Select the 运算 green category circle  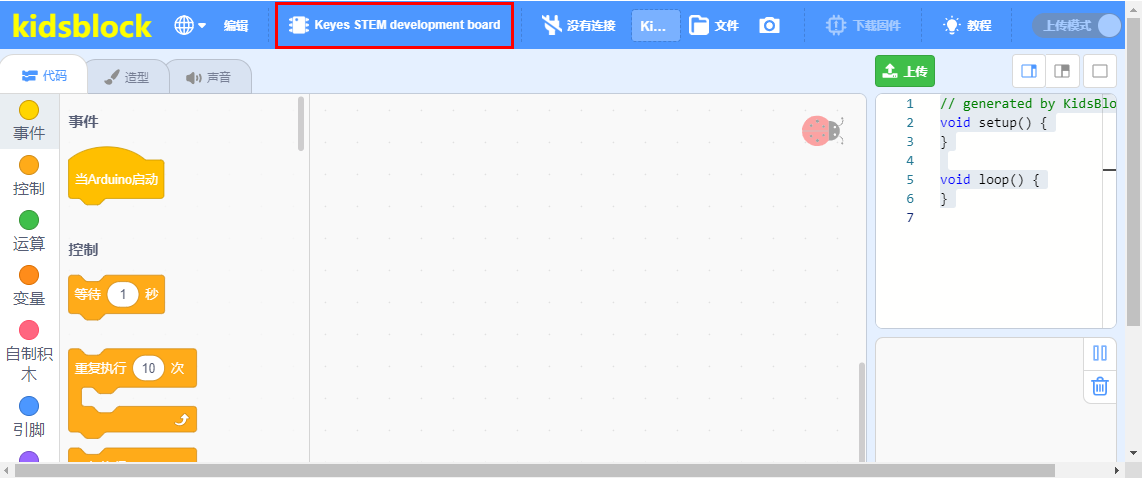pos(28,219)
